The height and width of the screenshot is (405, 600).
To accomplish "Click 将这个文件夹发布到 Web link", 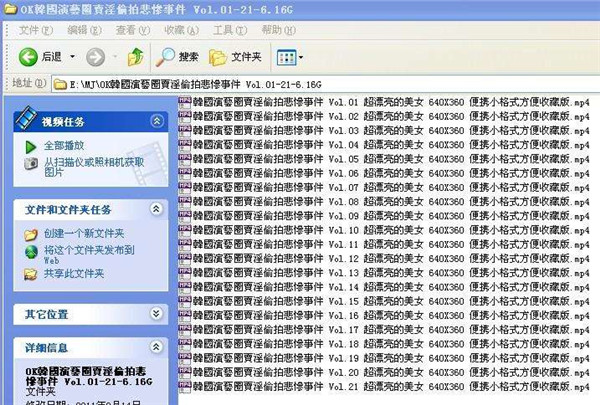I will coord(89,255).
